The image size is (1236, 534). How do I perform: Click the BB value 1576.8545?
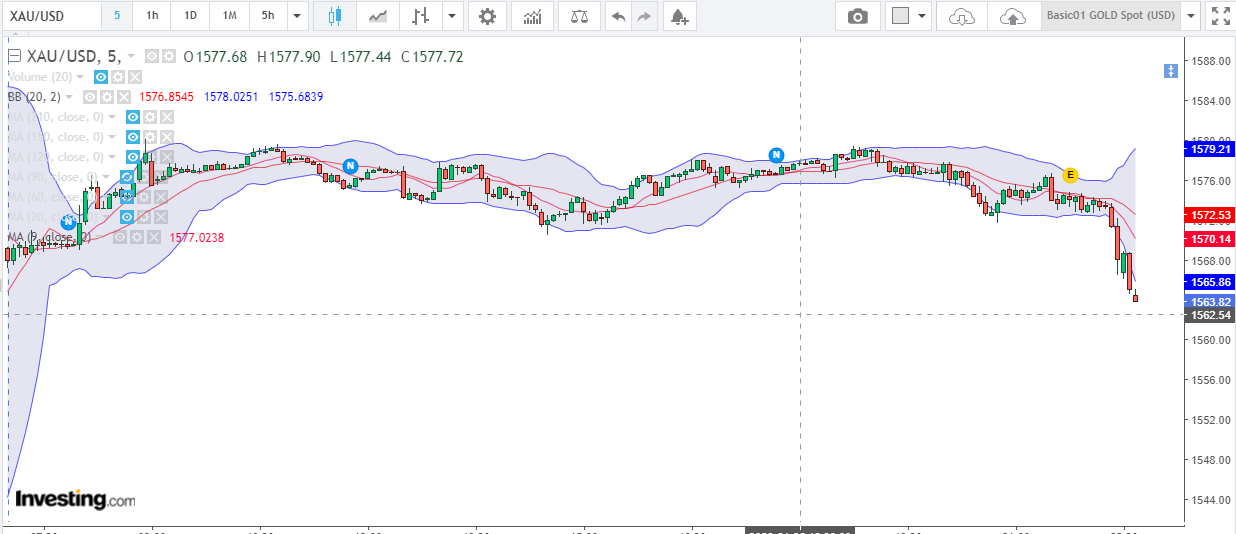click(166, 97)
